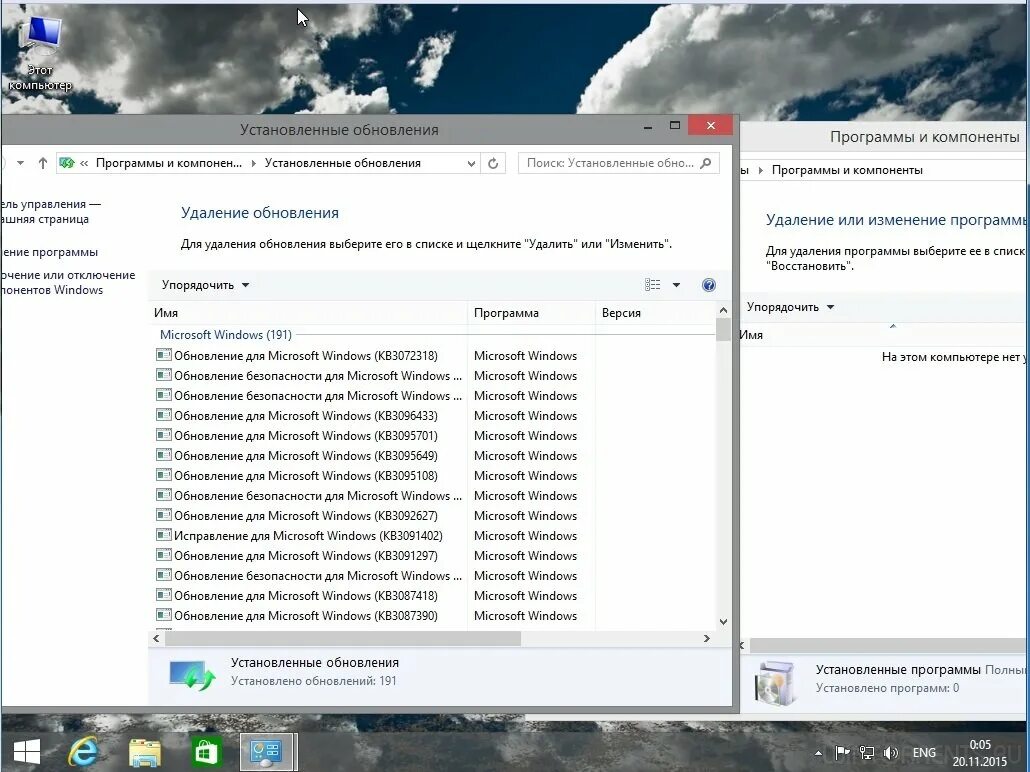Open the Windows Start button

click(x=27, y=752)
